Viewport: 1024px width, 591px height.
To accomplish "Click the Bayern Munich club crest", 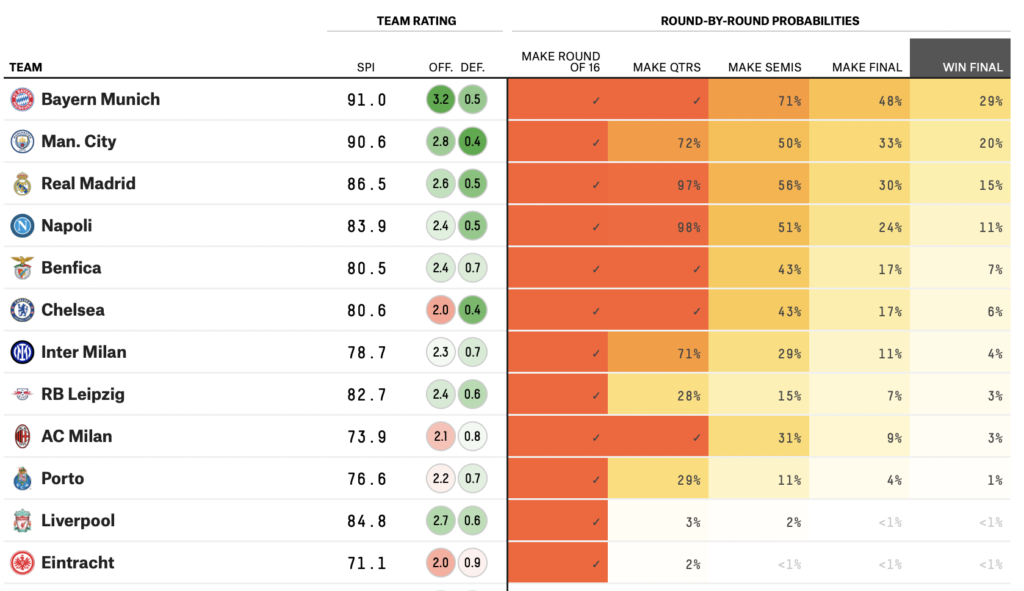I will click(x=22, y=99).
